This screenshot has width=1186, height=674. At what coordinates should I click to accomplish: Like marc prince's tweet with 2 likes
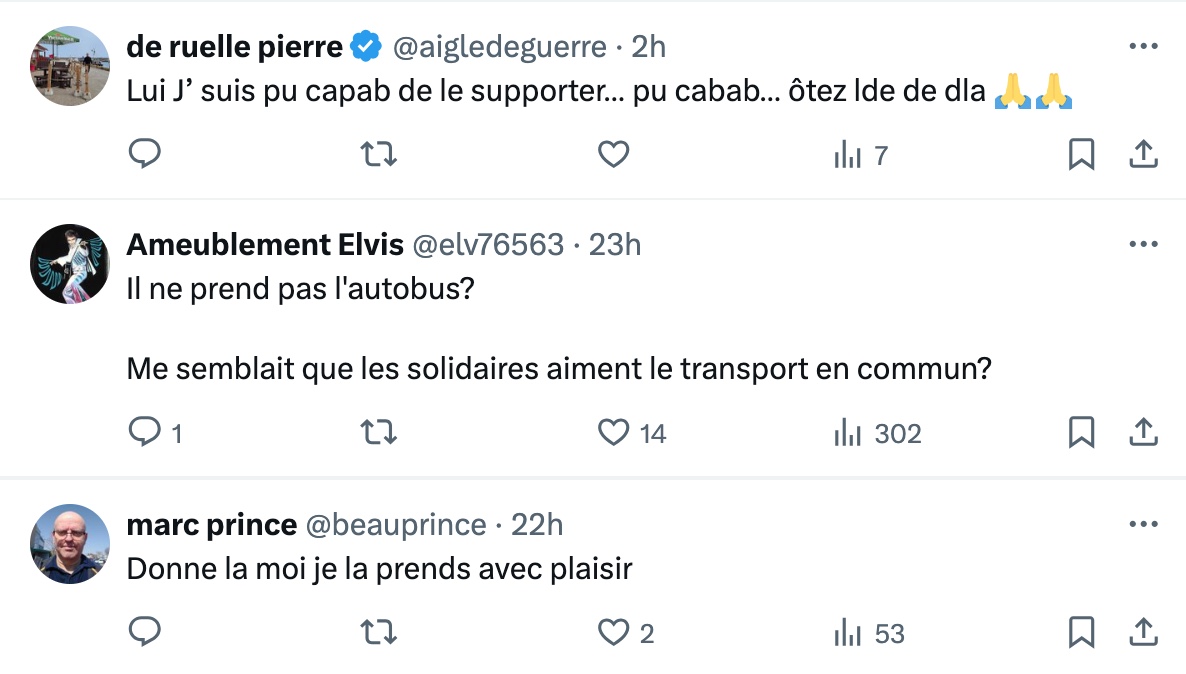click(x=613, y=632)
